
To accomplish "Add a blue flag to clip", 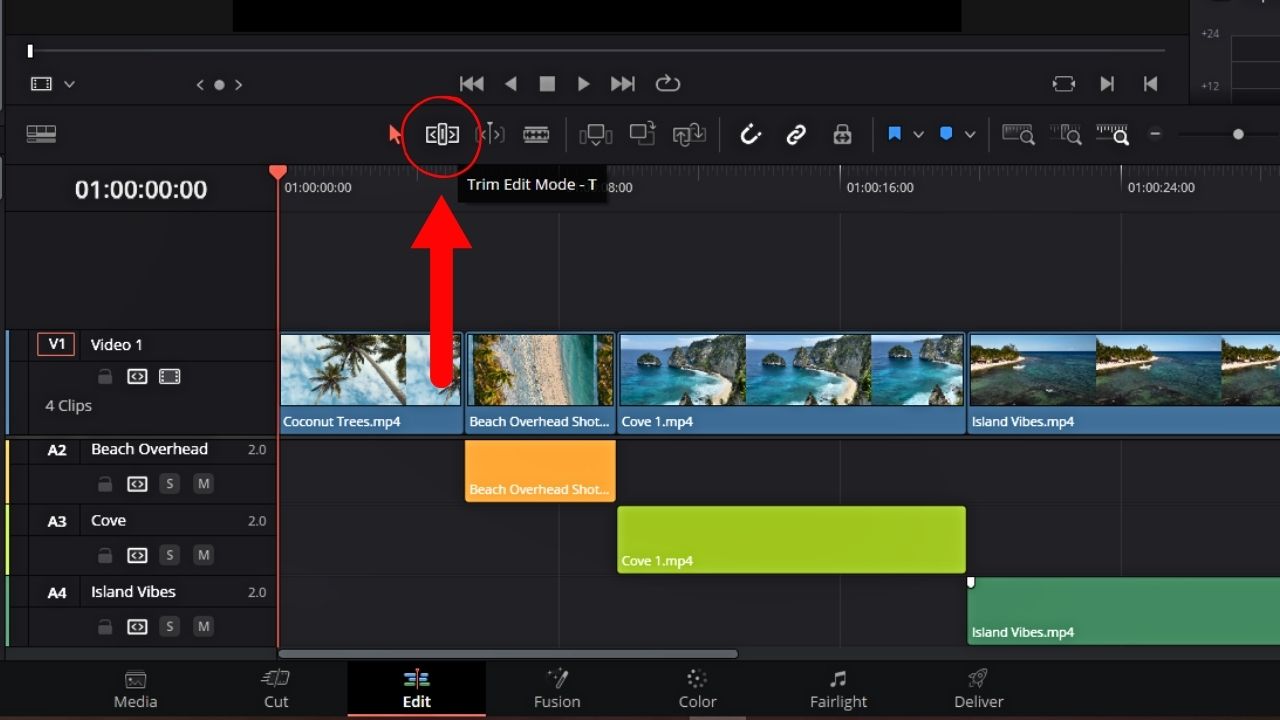I will pyautogui.click(x=894, y=134).
